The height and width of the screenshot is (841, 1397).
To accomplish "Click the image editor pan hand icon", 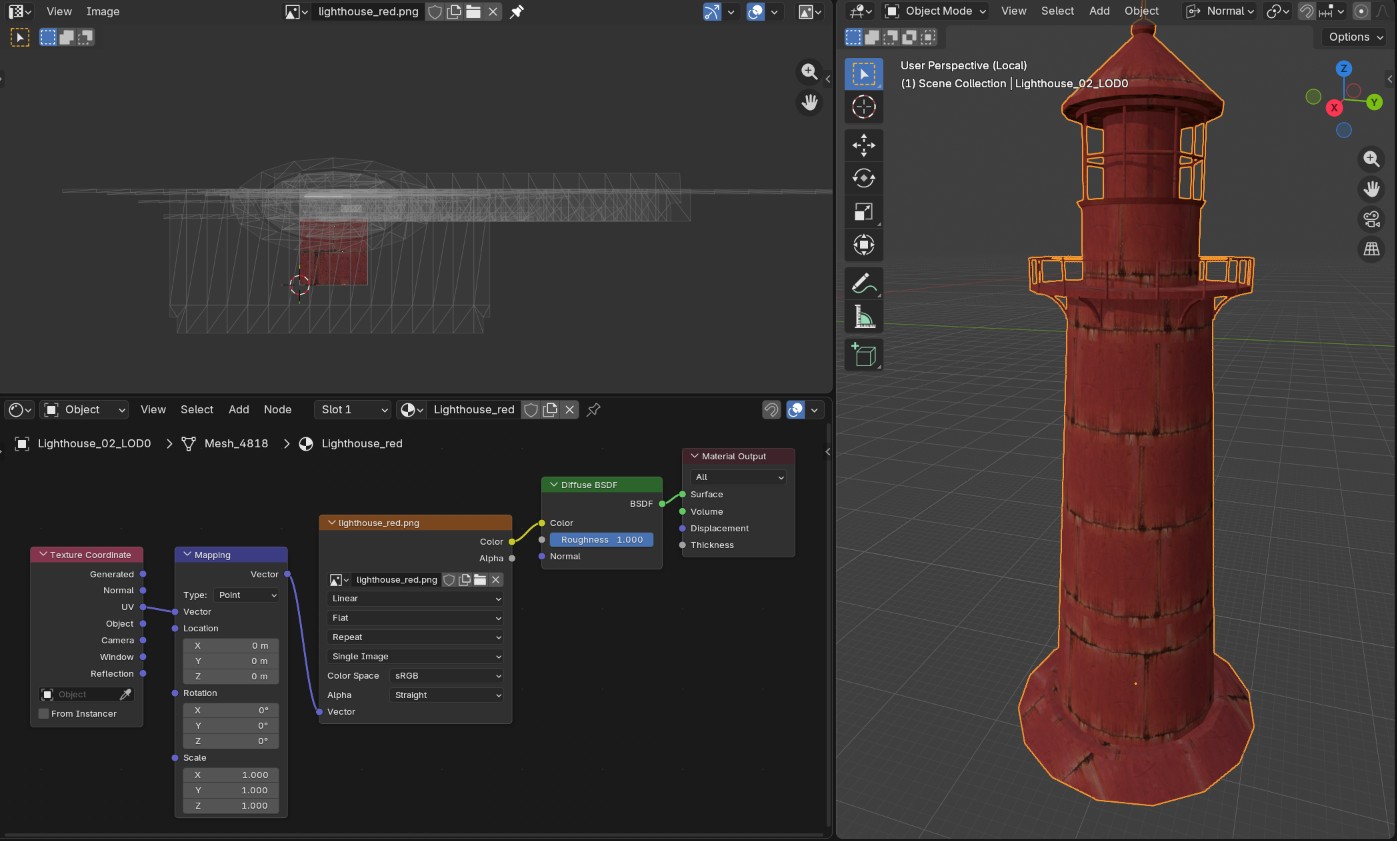I will click(809, 101).
